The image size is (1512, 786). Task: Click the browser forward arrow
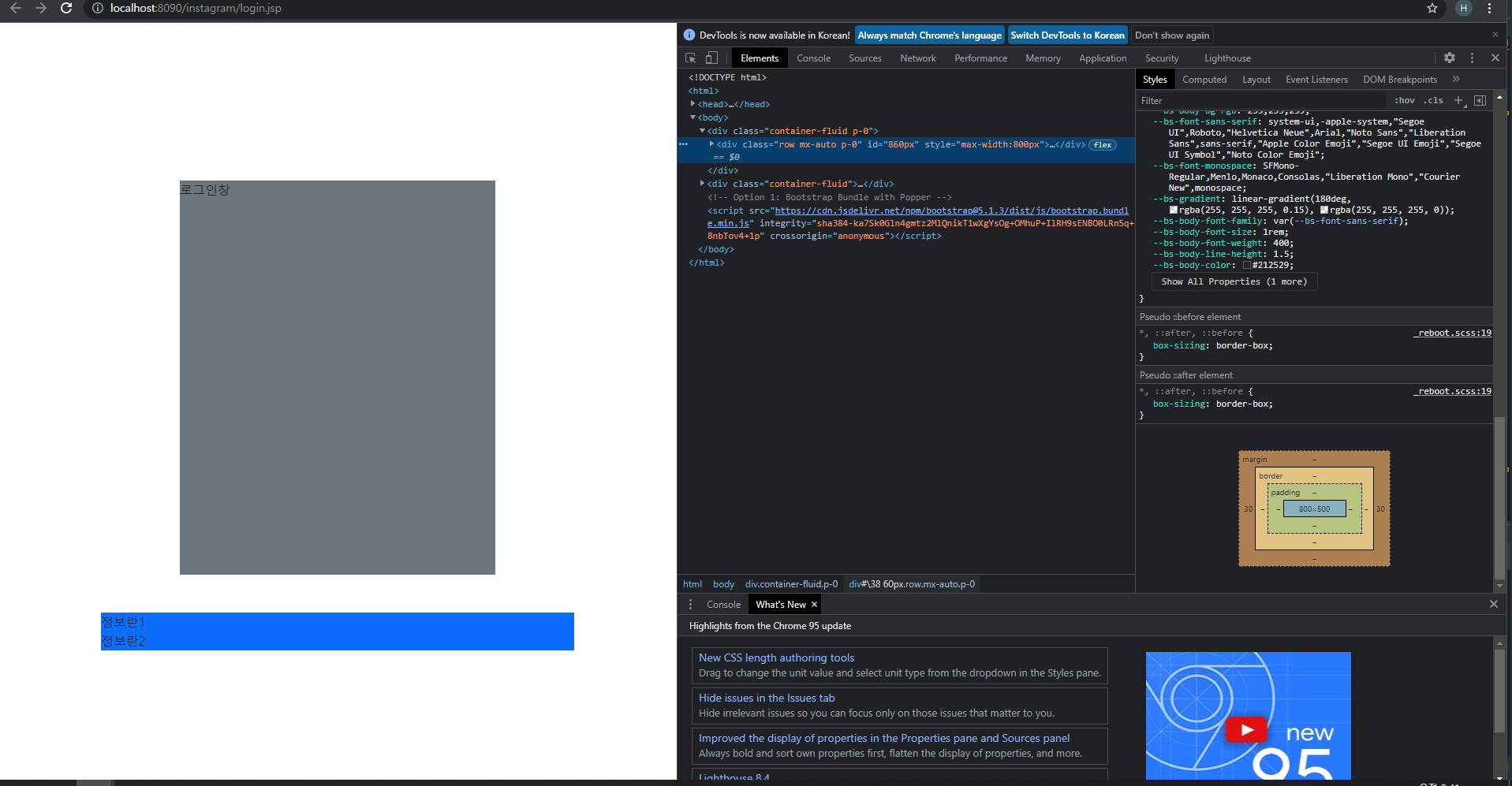41,8
